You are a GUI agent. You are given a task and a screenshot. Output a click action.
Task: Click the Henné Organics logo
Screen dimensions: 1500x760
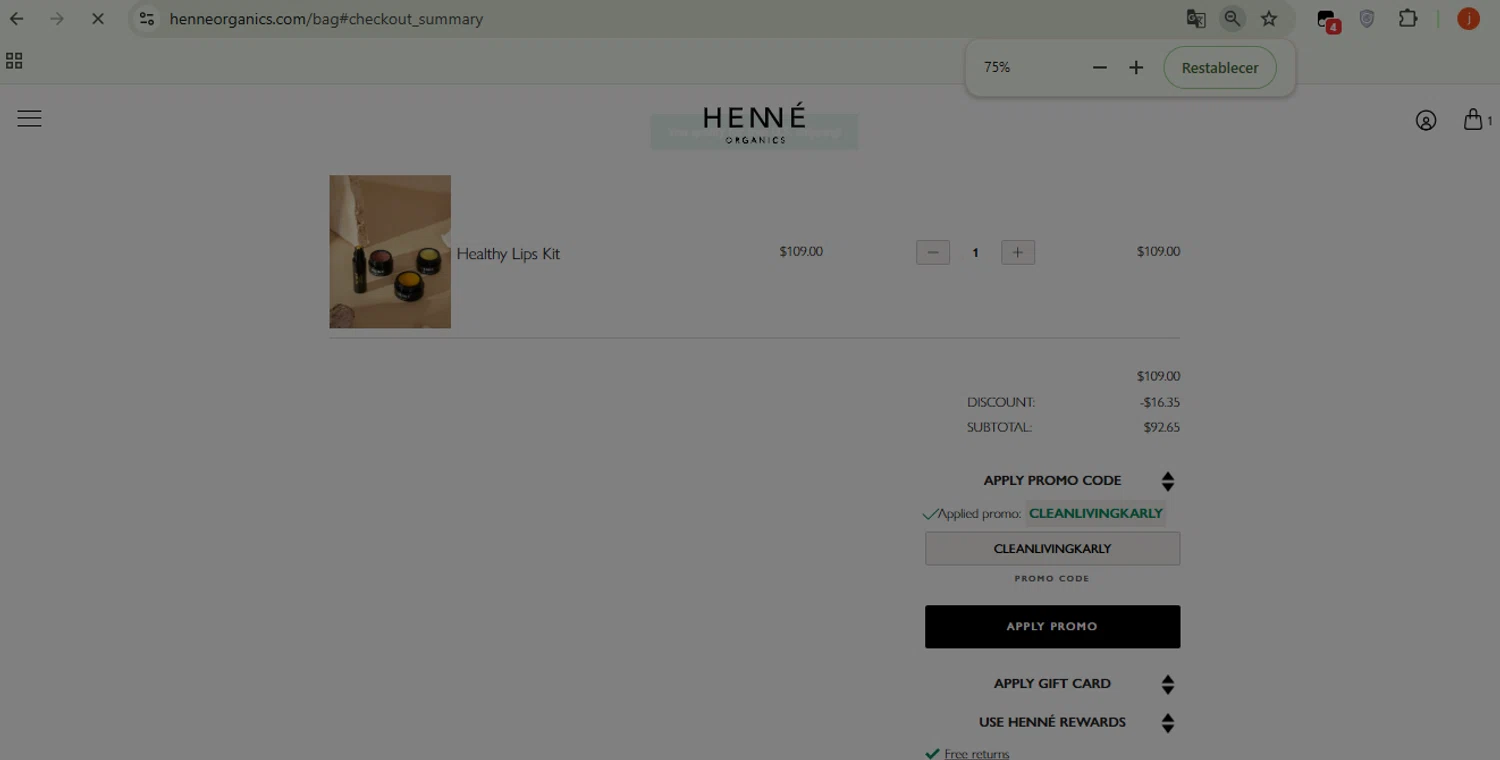[754, 124]
